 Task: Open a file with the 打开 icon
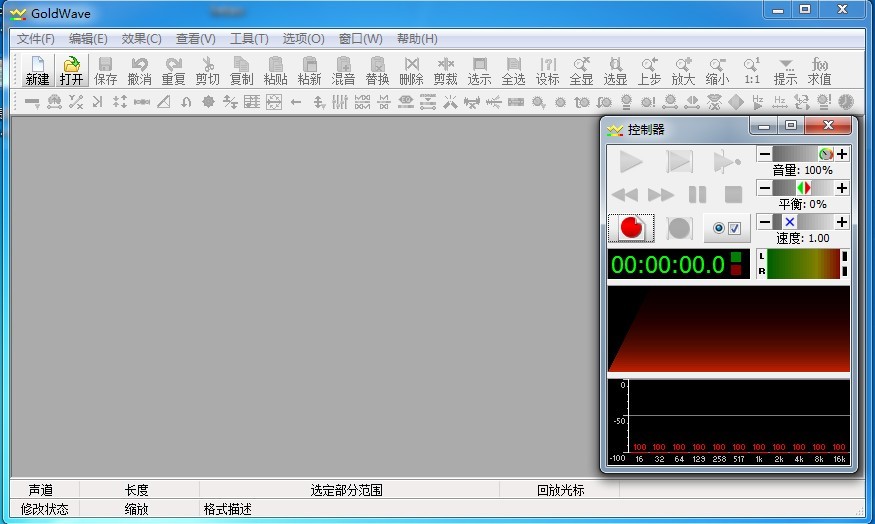click(71, 70)
